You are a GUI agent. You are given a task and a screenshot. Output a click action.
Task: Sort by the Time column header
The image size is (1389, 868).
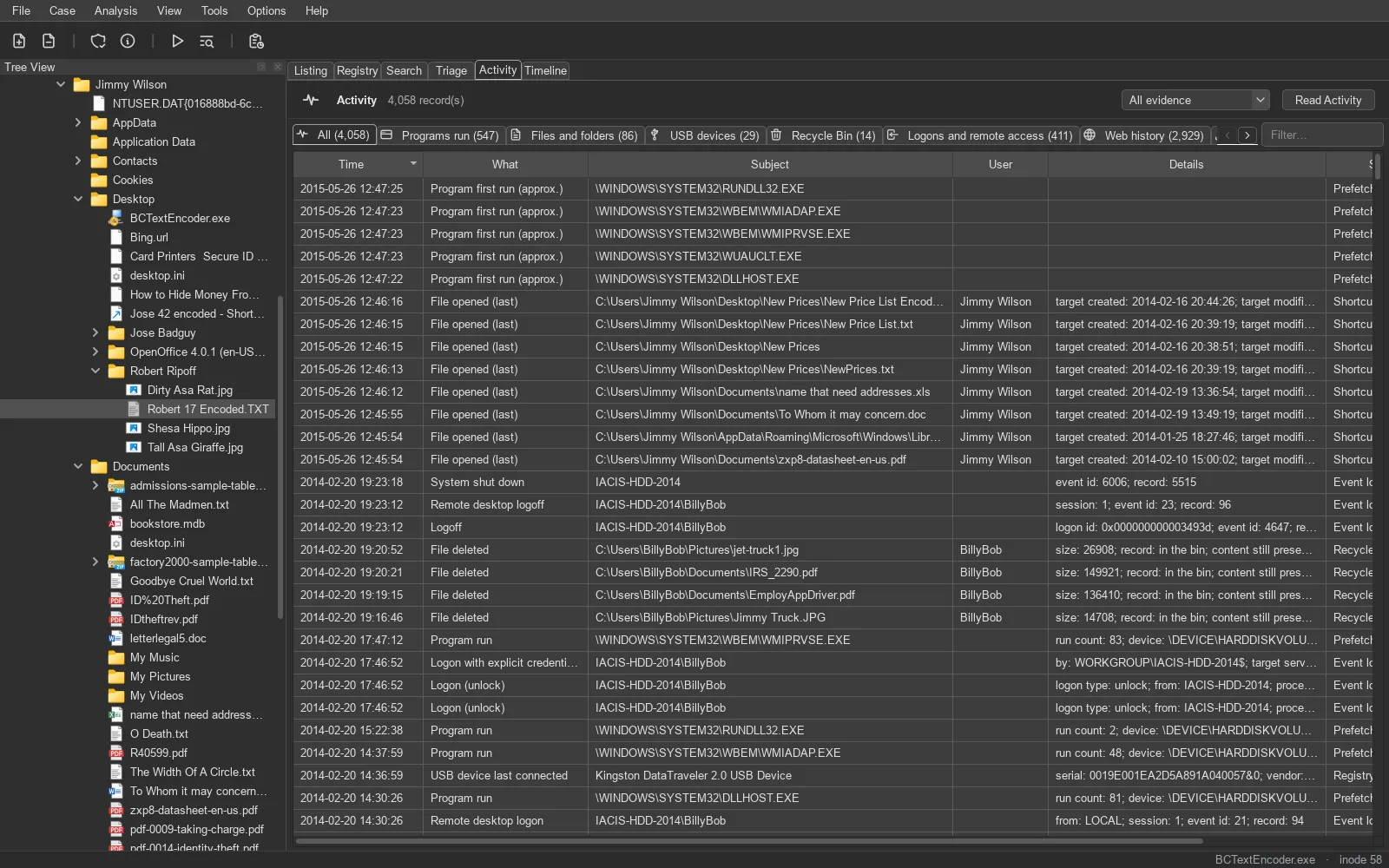(358, 164)
